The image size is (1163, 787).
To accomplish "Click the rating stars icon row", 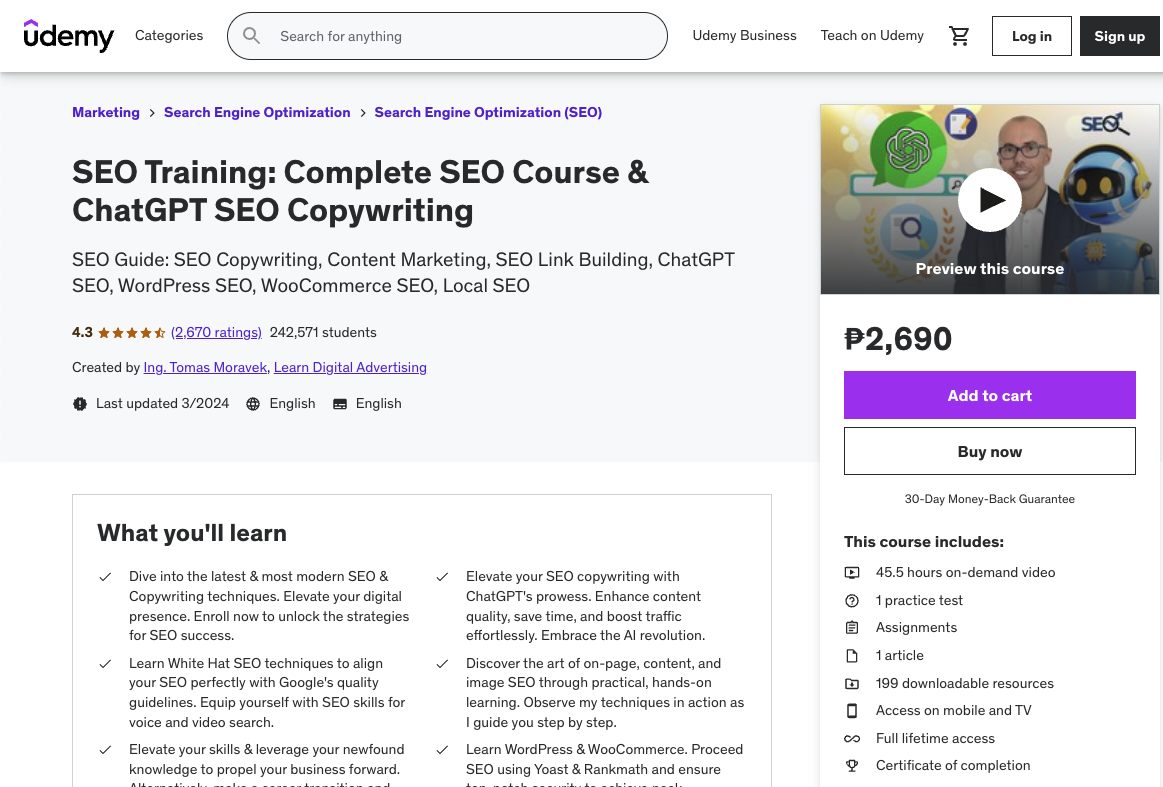I will tap(132, 333).
